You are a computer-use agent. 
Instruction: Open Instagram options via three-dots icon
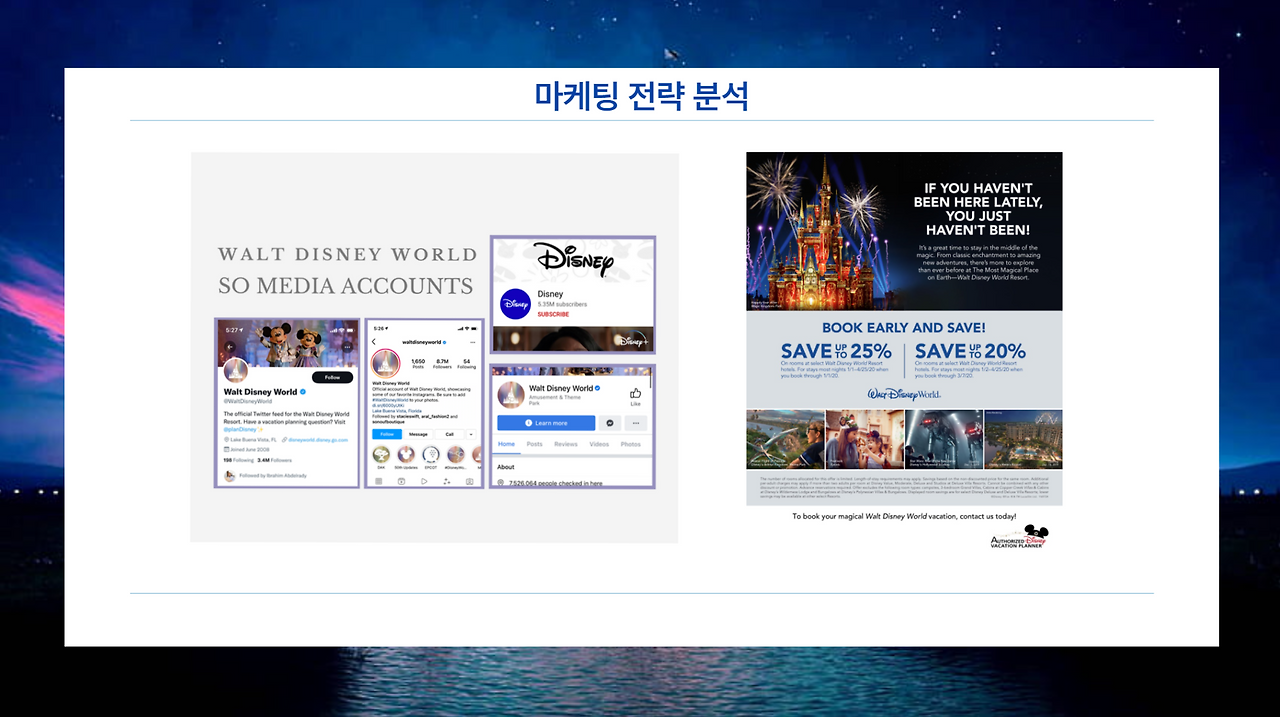[x=471, y=342]
